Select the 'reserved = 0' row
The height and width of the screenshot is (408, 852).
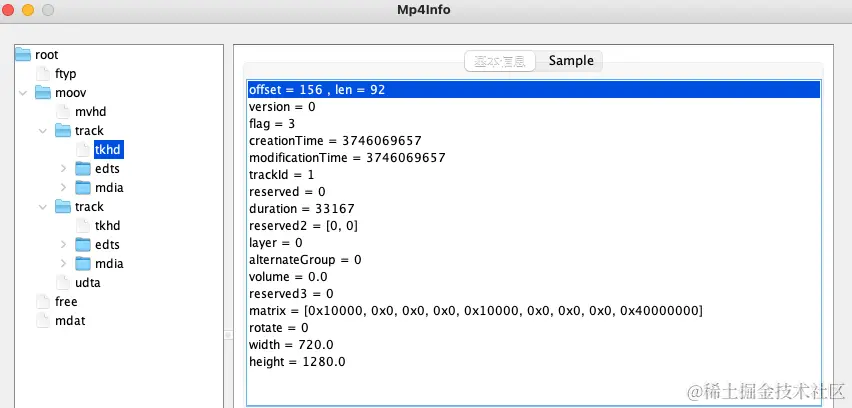point(534,192)
